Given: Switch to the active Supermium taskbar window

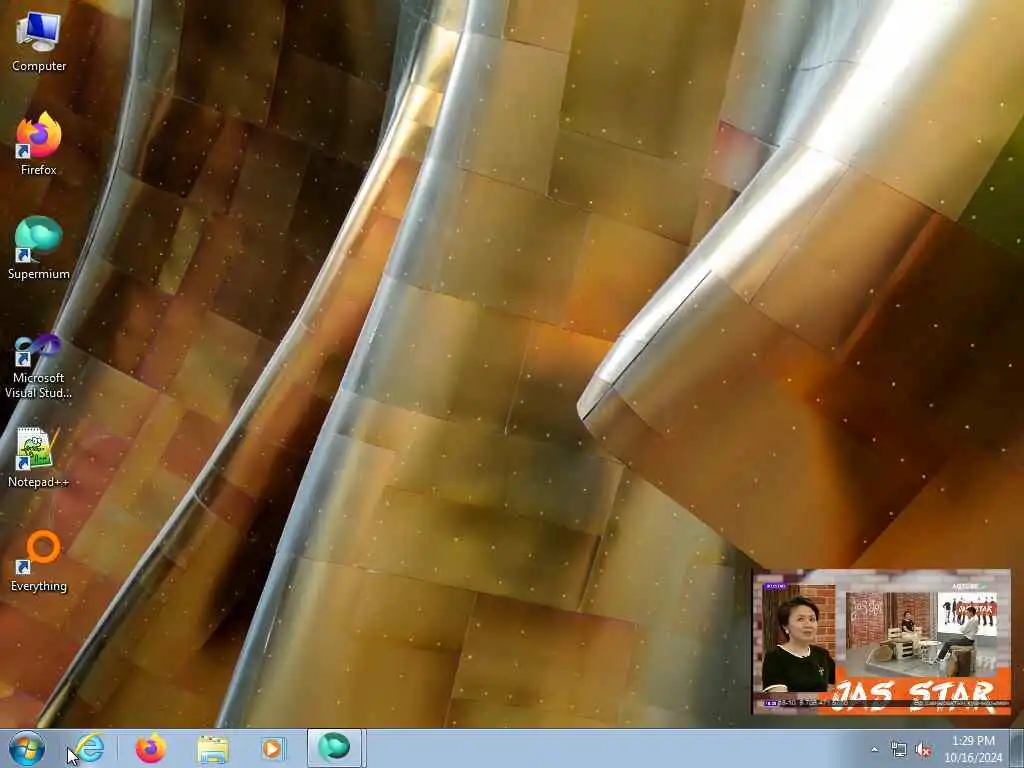Looking at the screenshot, I should (334, 748).
